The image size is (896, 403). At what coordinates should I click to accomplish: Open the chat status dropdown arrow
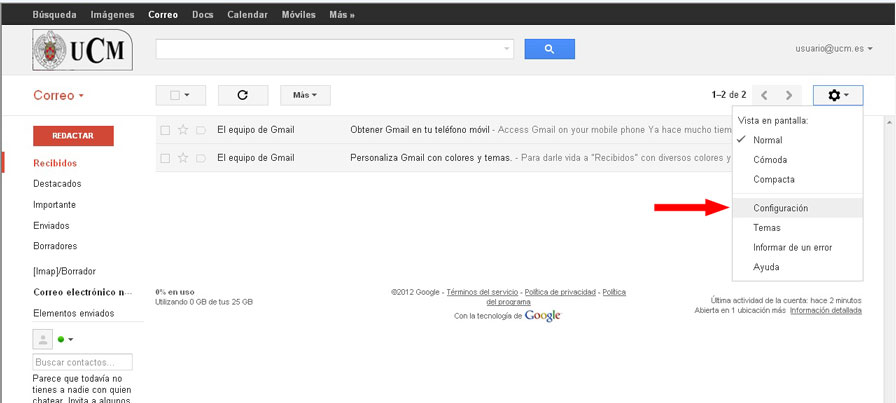(x=71, y=340)
